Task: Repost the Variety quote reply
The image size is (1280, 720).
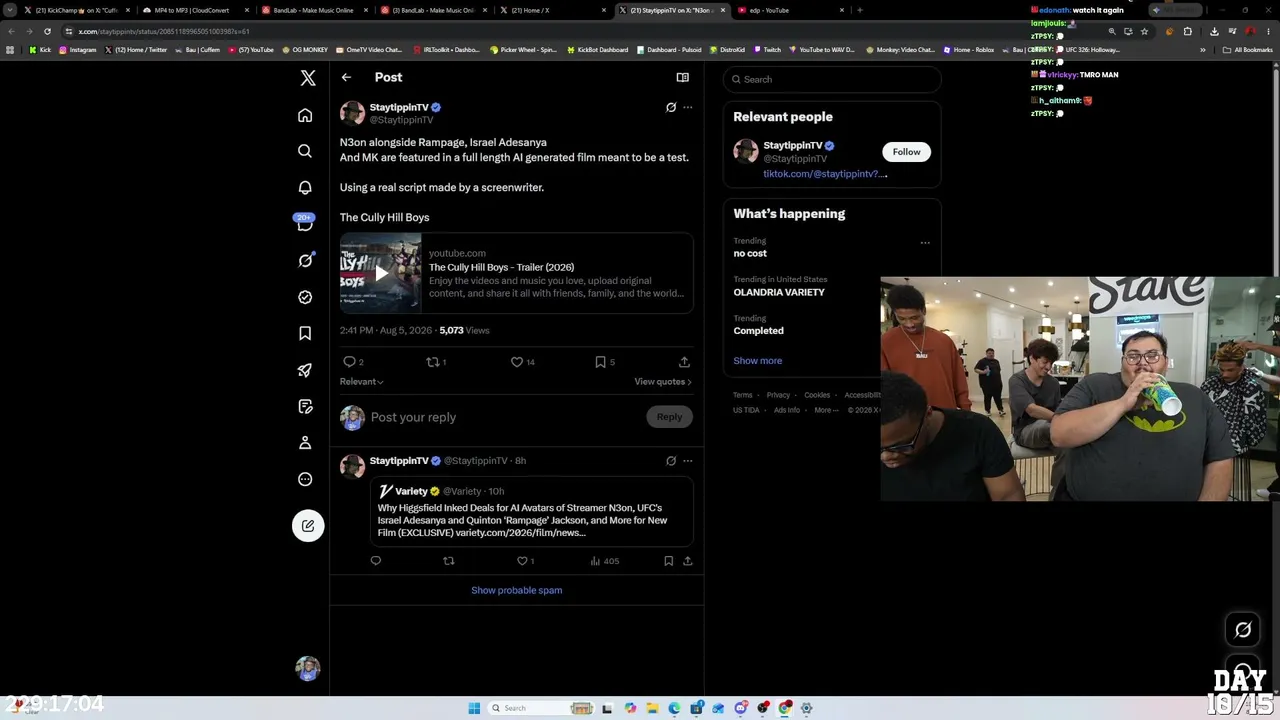Action: point(448,561)
